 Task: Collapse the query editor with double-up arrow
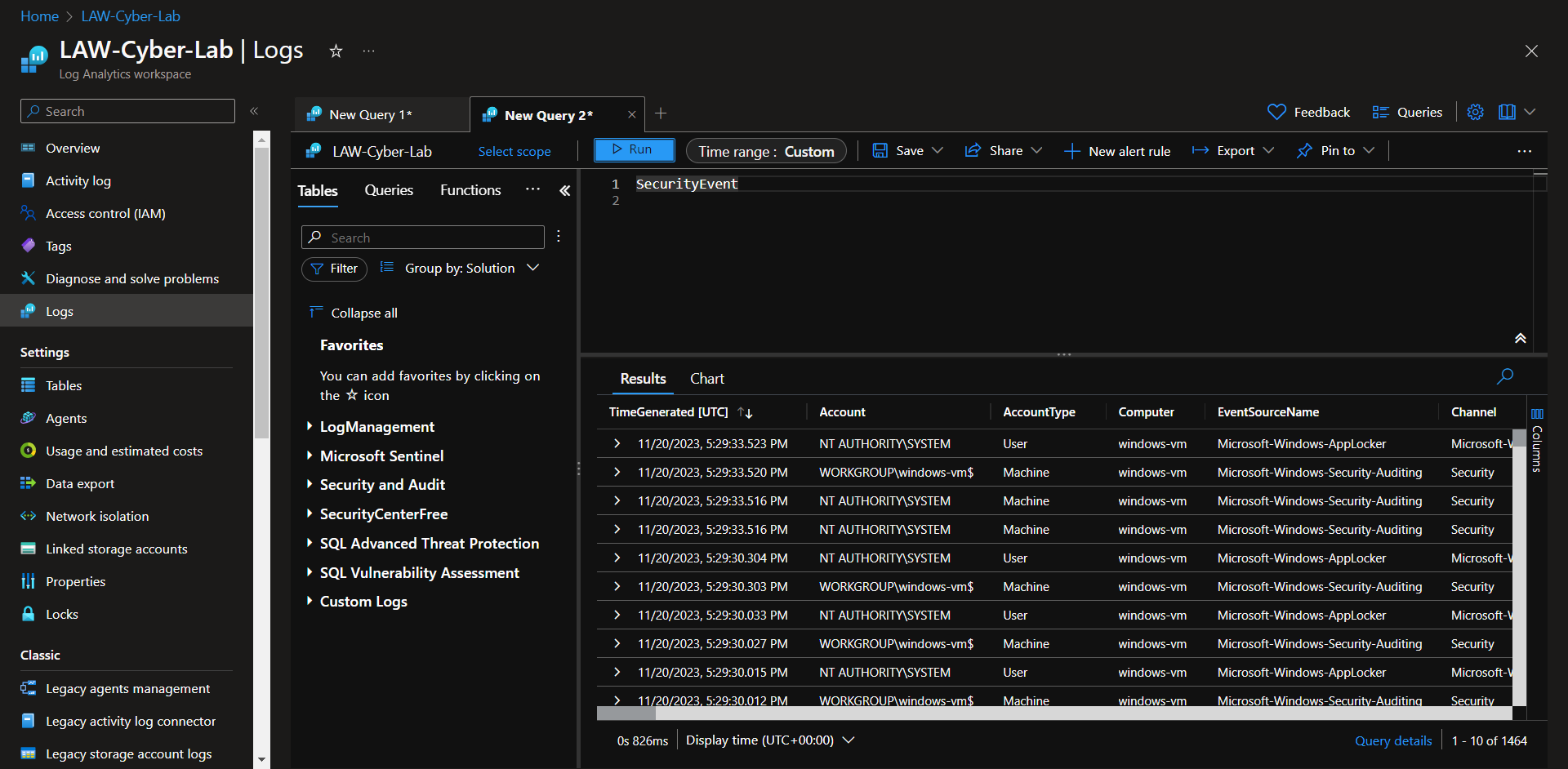[1521, 338]
